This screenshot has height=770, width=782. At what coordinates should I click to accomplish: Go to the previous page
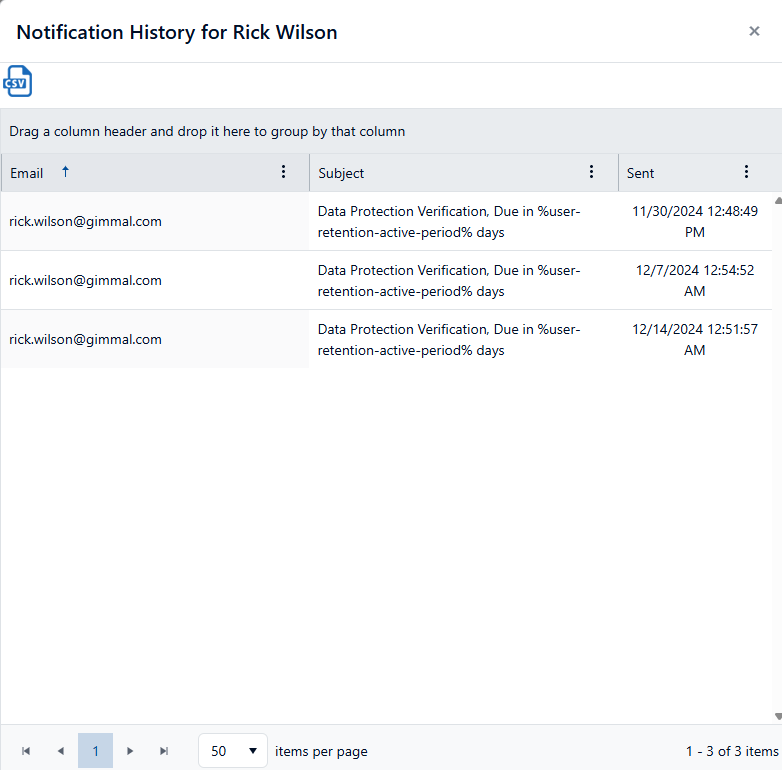[61, 751]
